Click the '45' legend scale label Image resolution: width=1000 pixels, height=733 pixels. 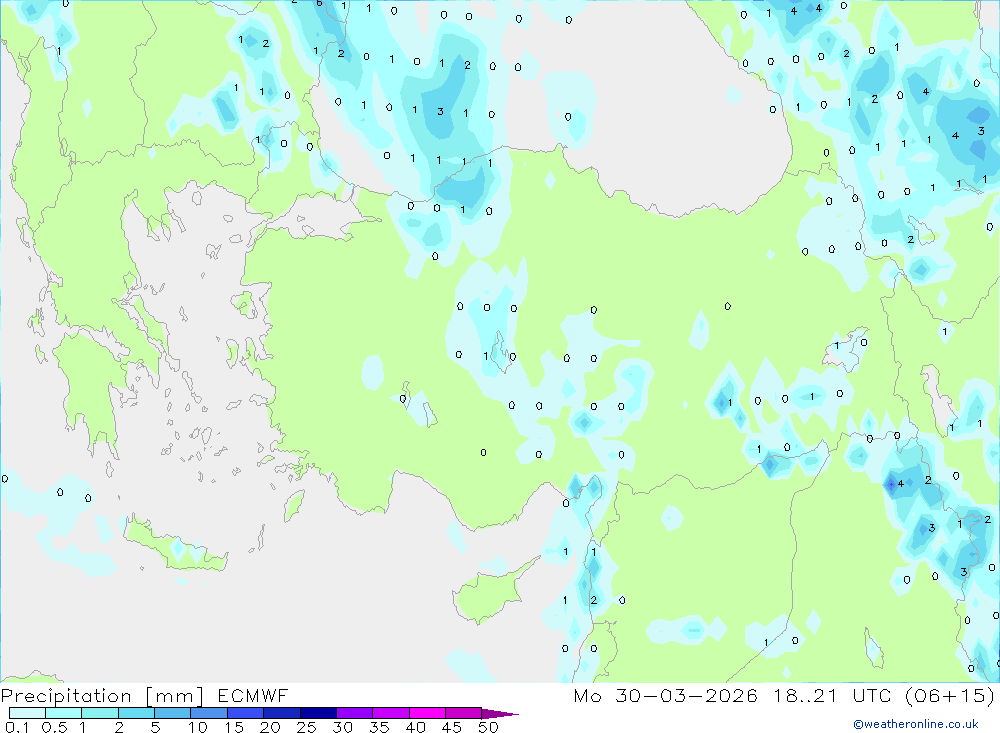[452, 727]
